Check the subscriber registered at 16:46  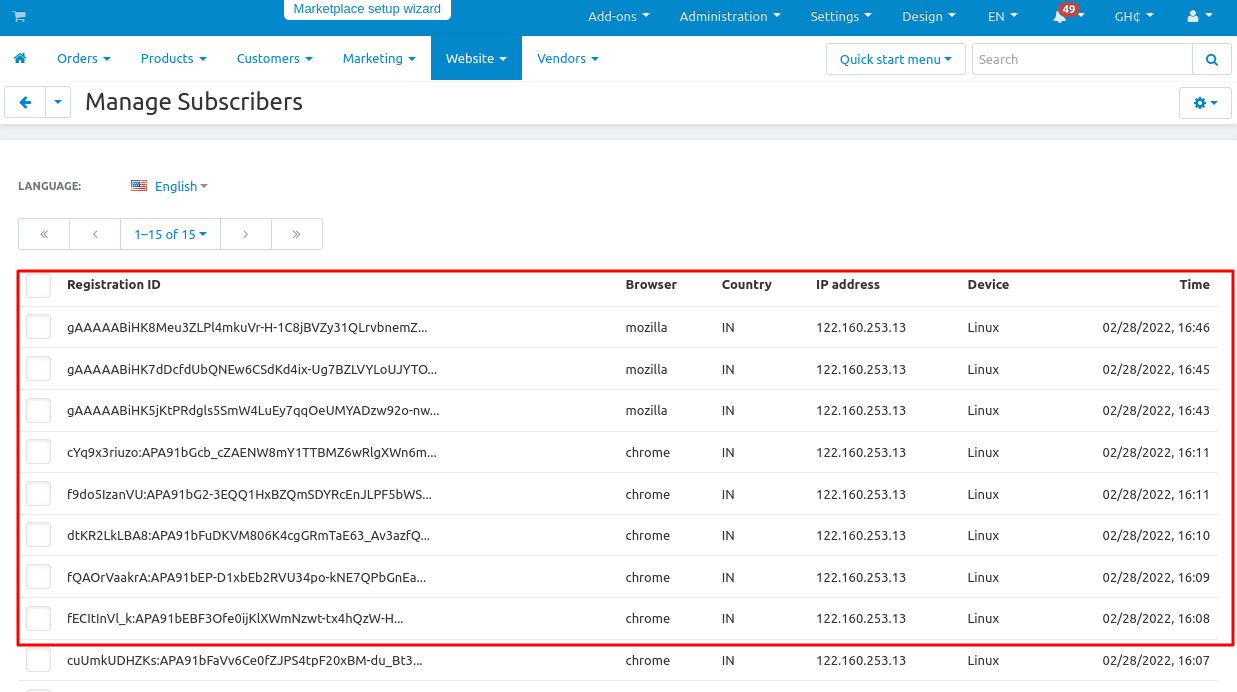point(39,327)
